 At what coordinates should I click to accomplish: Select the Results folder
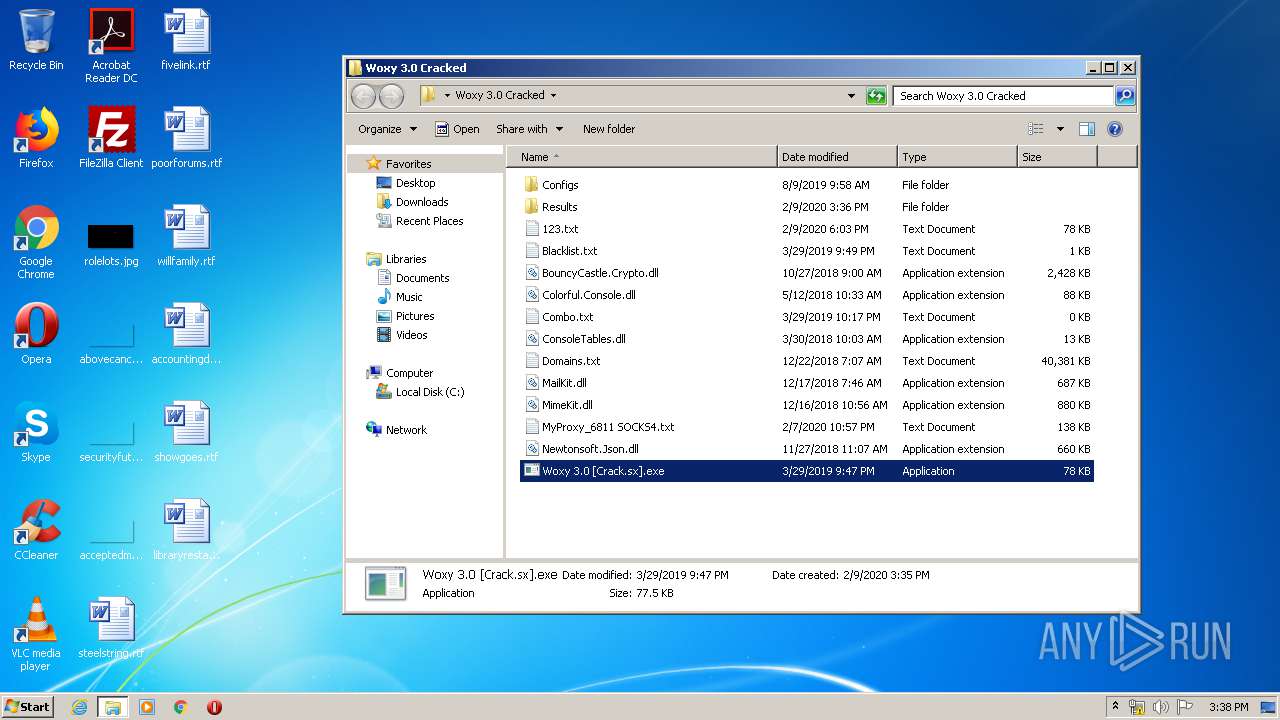[806, 207]
